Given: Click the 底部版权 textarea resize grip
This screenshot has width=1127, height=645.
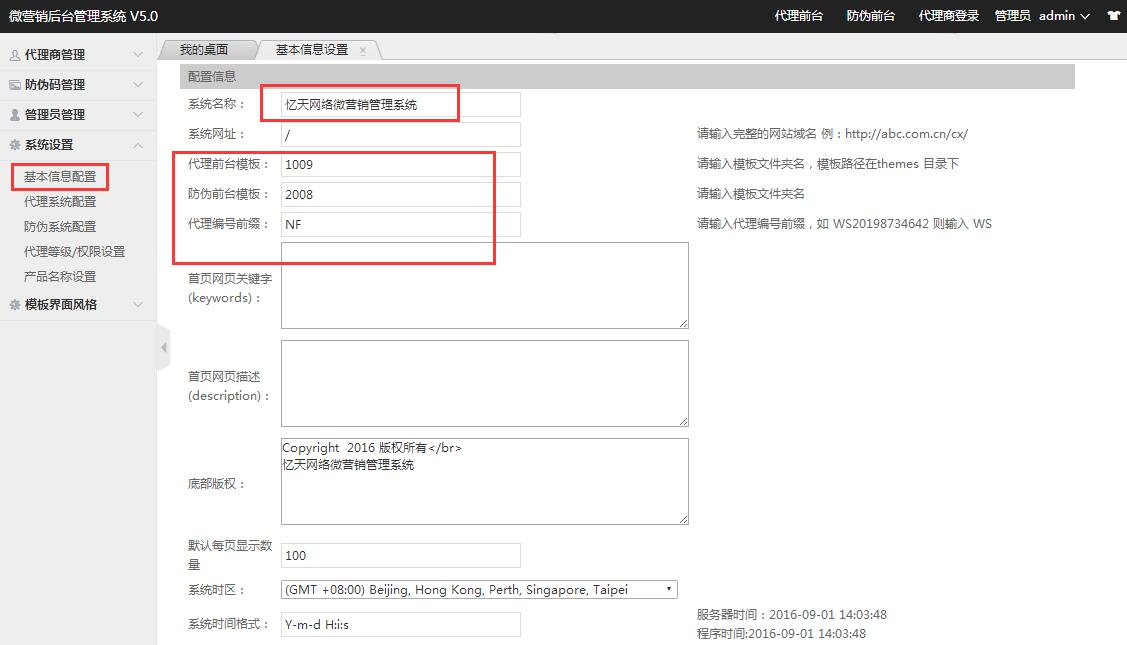Looking at the screenshot, I should [684, 519].
